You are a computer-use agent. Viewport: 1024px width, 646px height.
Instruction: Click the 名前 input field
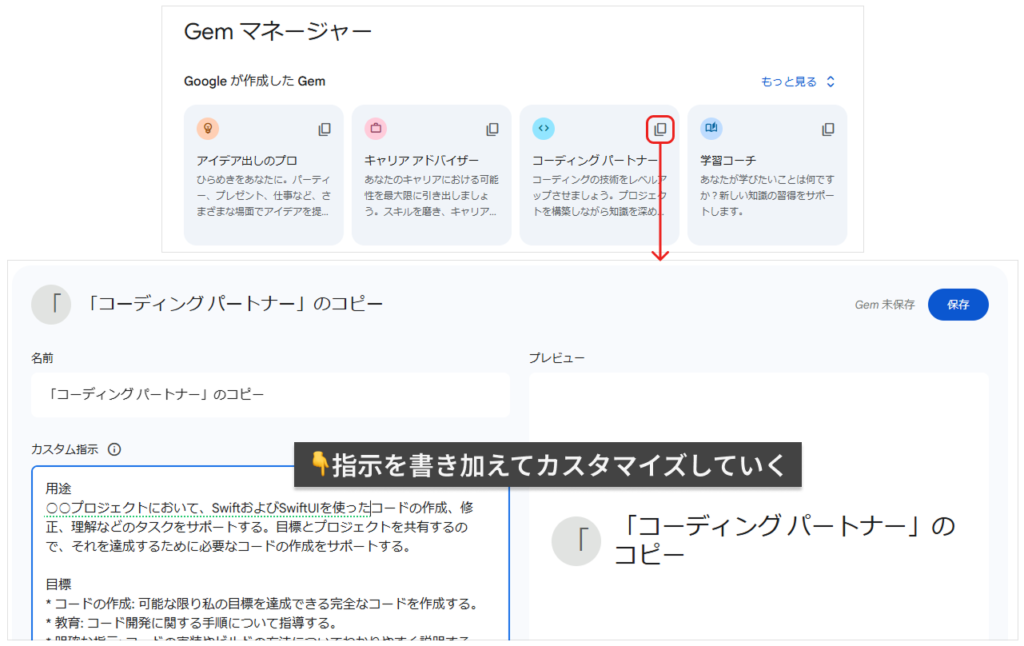[270, 395]
